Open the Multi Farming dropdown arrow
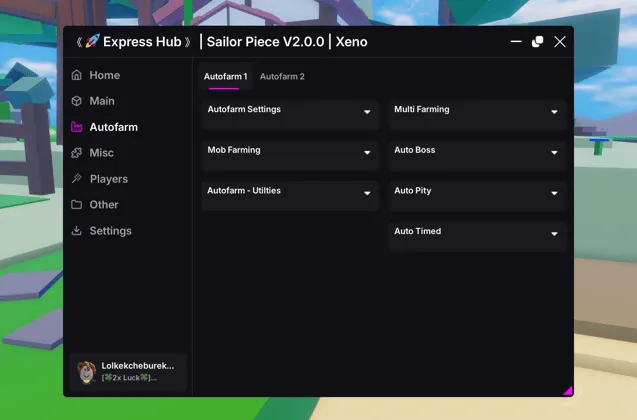637x420 pixels. click(x=554, y=112)
